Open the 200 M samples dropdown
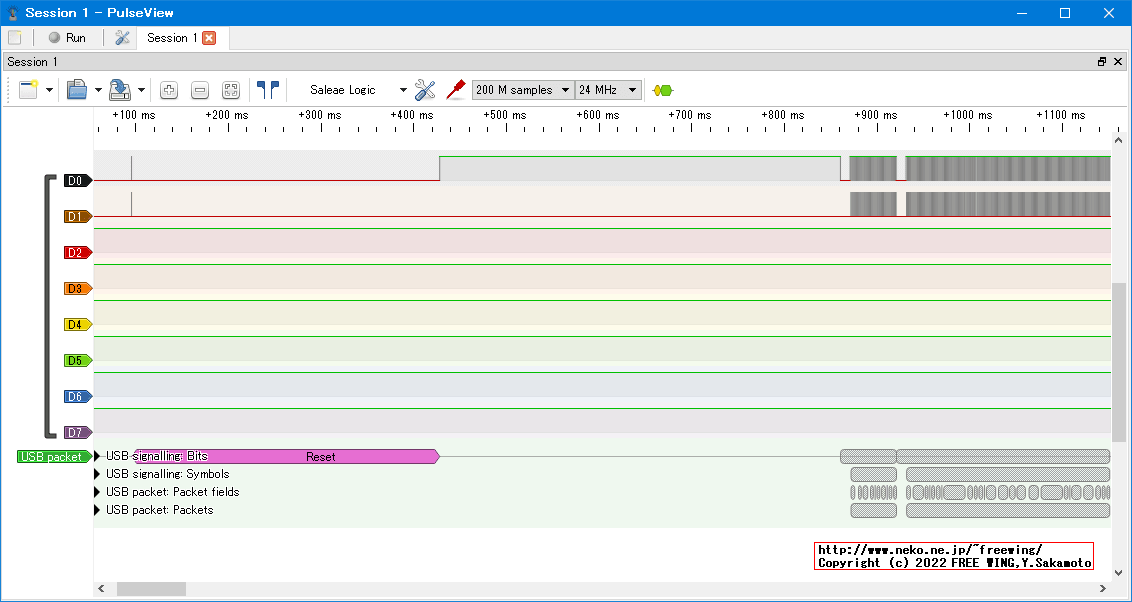 pyautogui.click(x=523, y=90)
